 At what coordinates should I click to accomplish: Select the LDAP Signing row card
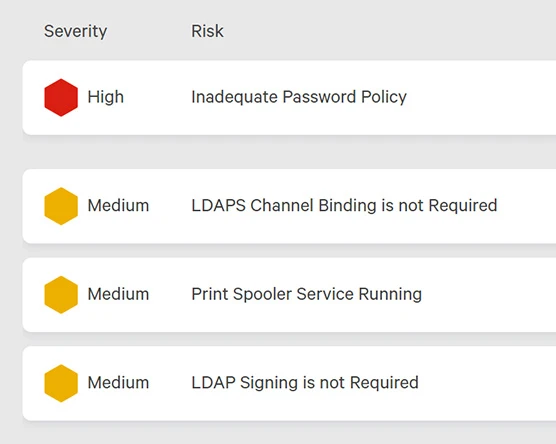pos(289,383)
